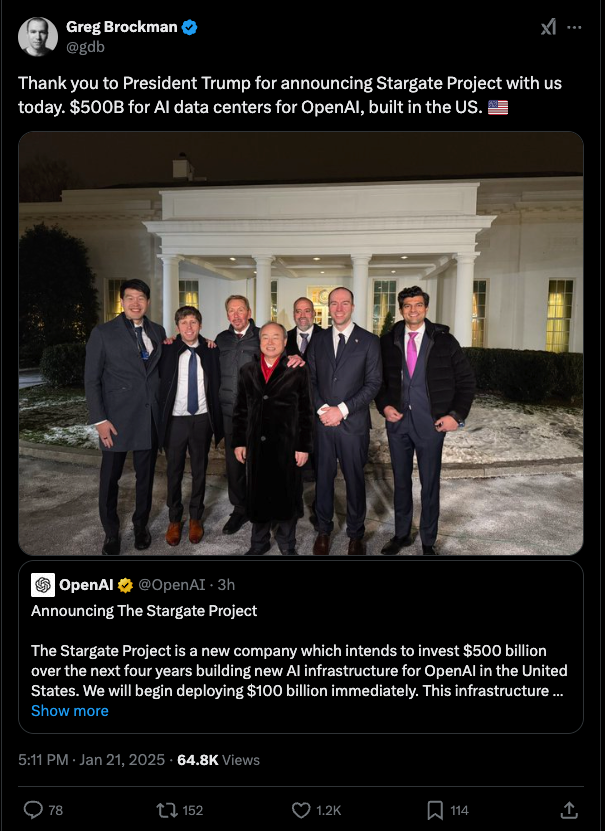
Task: Click the gold verified badge beside OpenAI
Action: [x=125, y=585]
